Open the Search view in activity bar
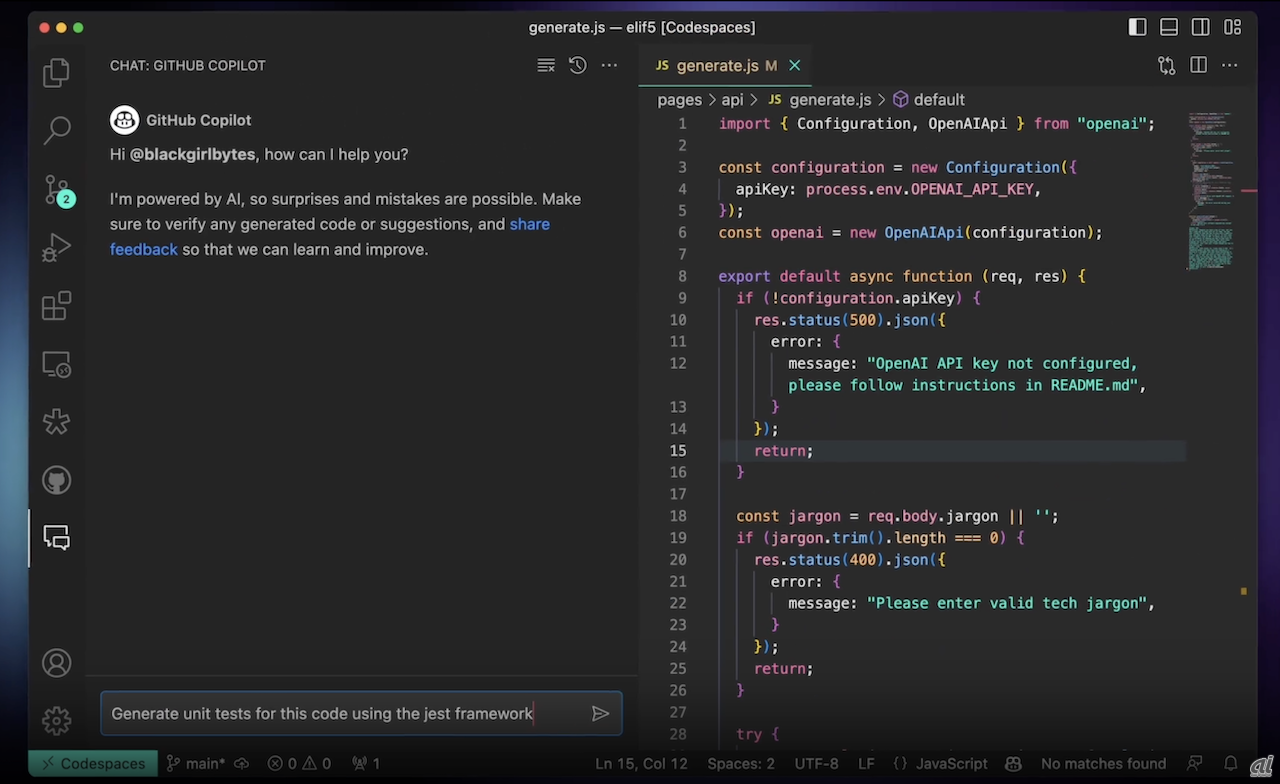 point(56,130)
